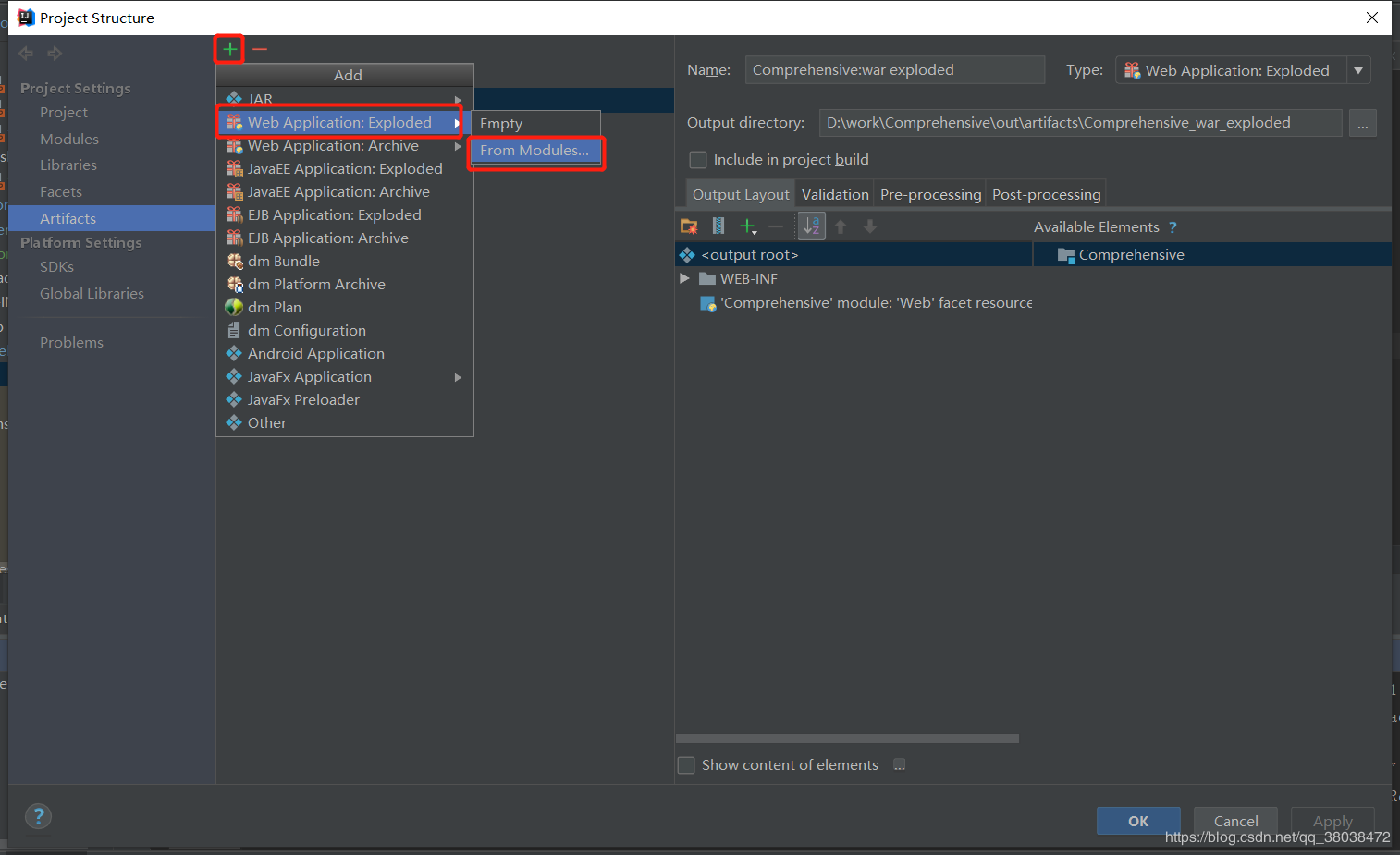Toggle Show content of elements checkbox

coord(686,765)
